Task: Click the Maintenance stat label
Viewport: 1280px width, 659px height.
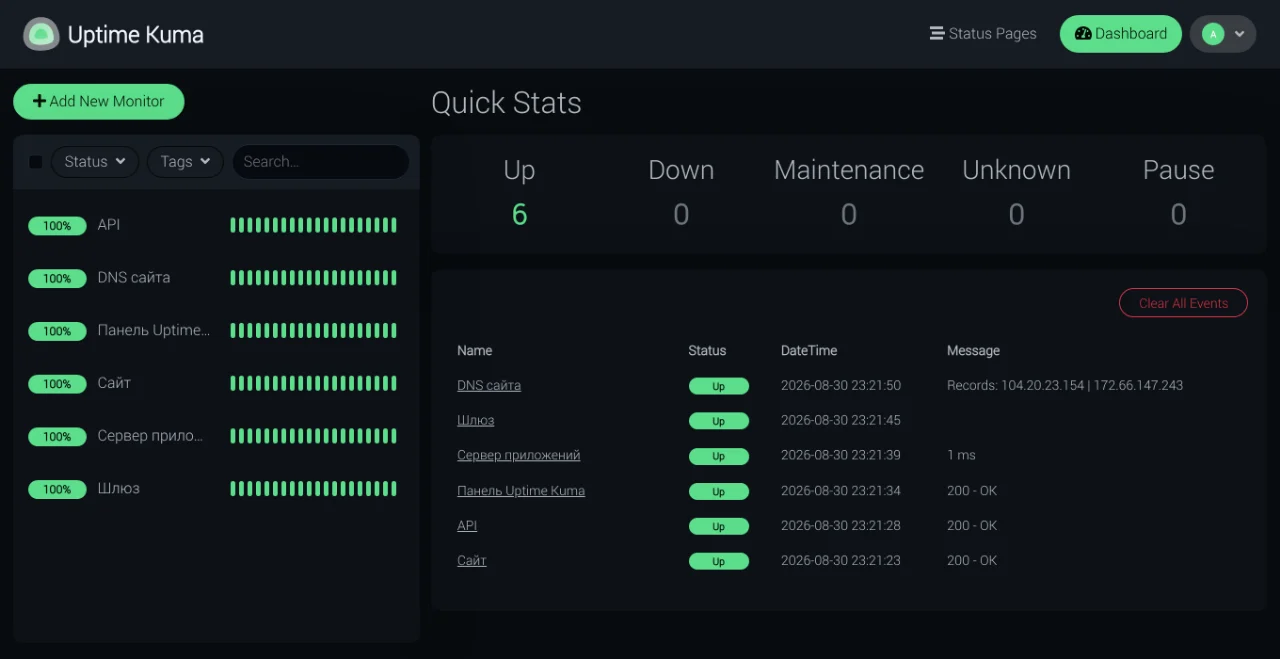Action: click(849, 170)
